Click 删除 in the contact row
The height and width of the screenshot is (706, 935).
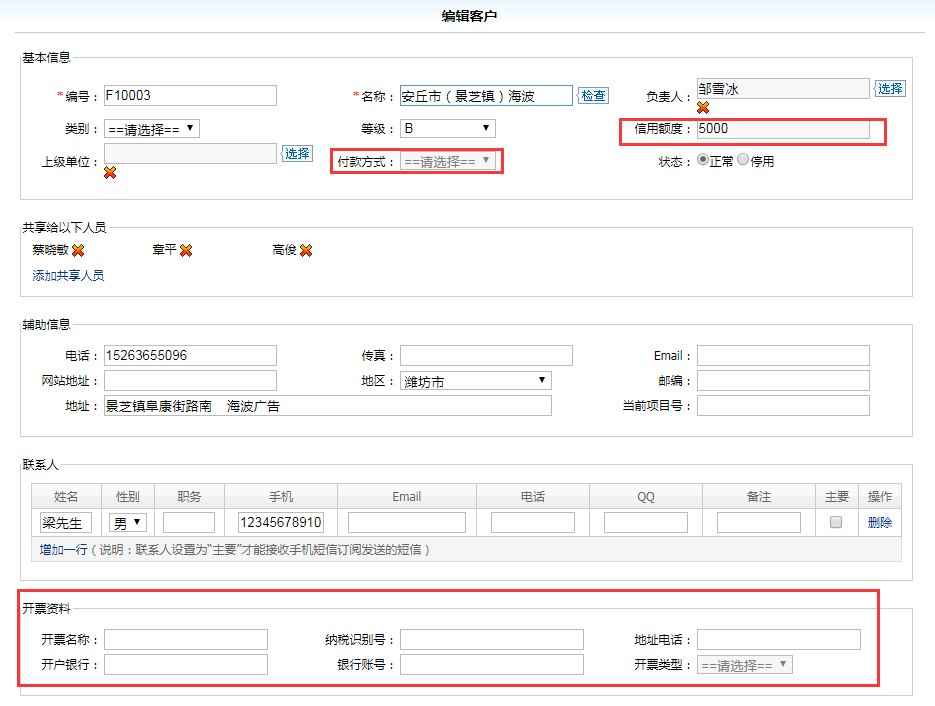(880, 522)
